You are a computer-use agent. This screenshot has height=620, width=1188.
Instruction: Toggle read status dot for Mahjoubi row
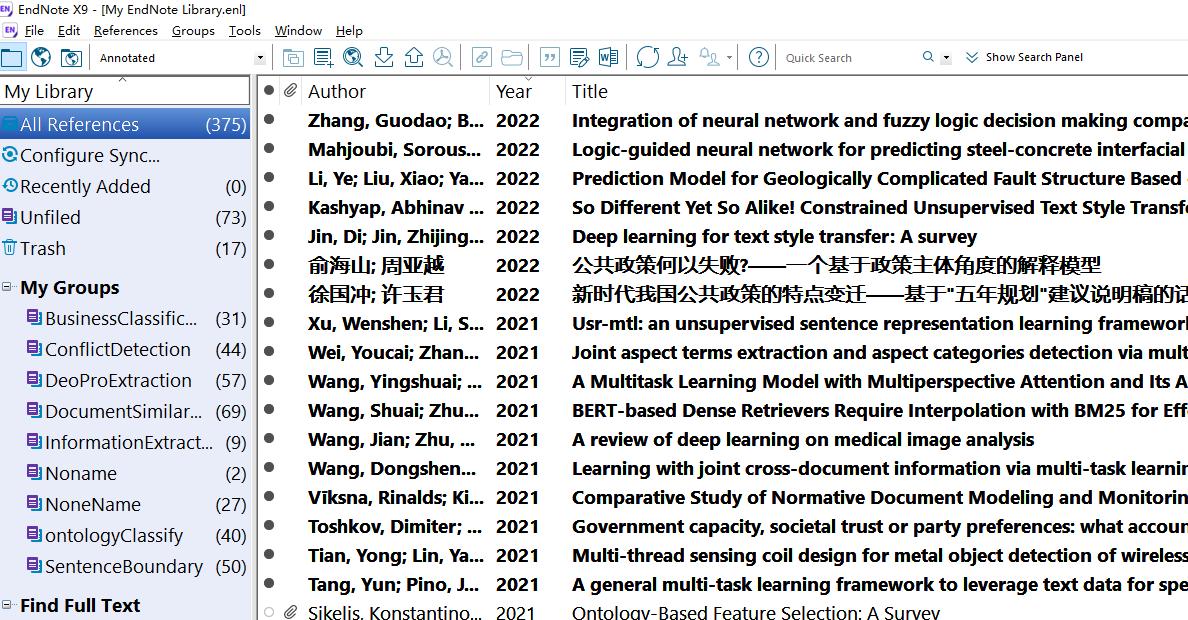point(268,148)
